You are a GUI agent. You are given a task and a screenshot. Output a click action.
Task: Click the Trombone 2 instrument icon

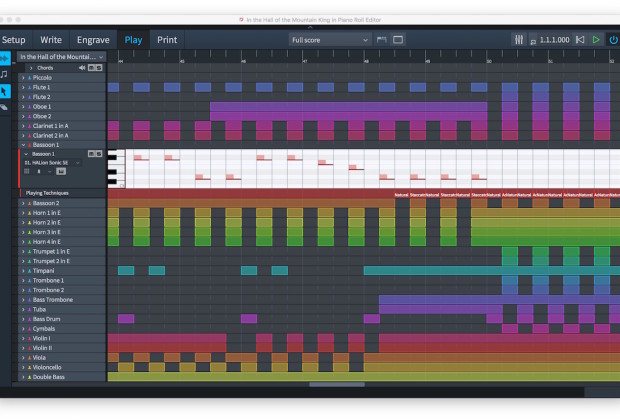click(x=29, y=290)
